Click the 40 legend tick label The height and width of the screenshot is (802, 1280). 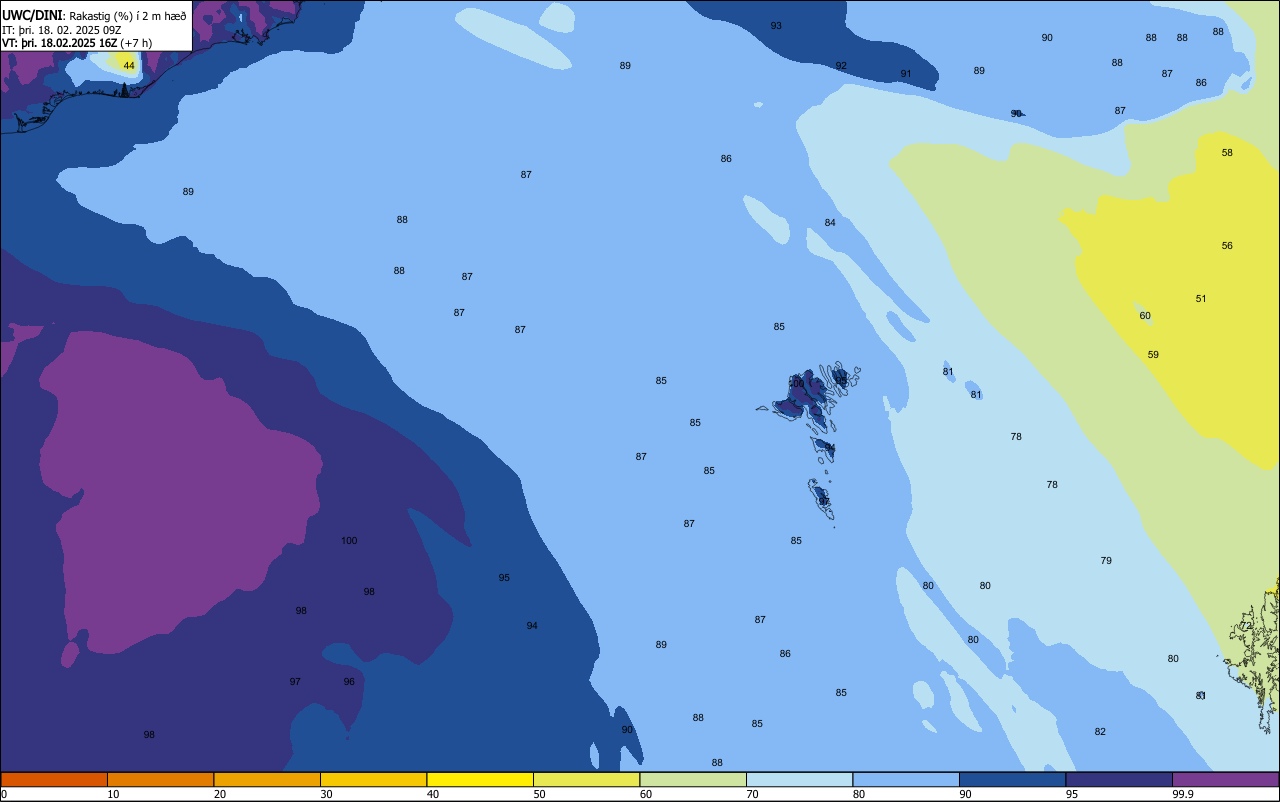point(433,794)
